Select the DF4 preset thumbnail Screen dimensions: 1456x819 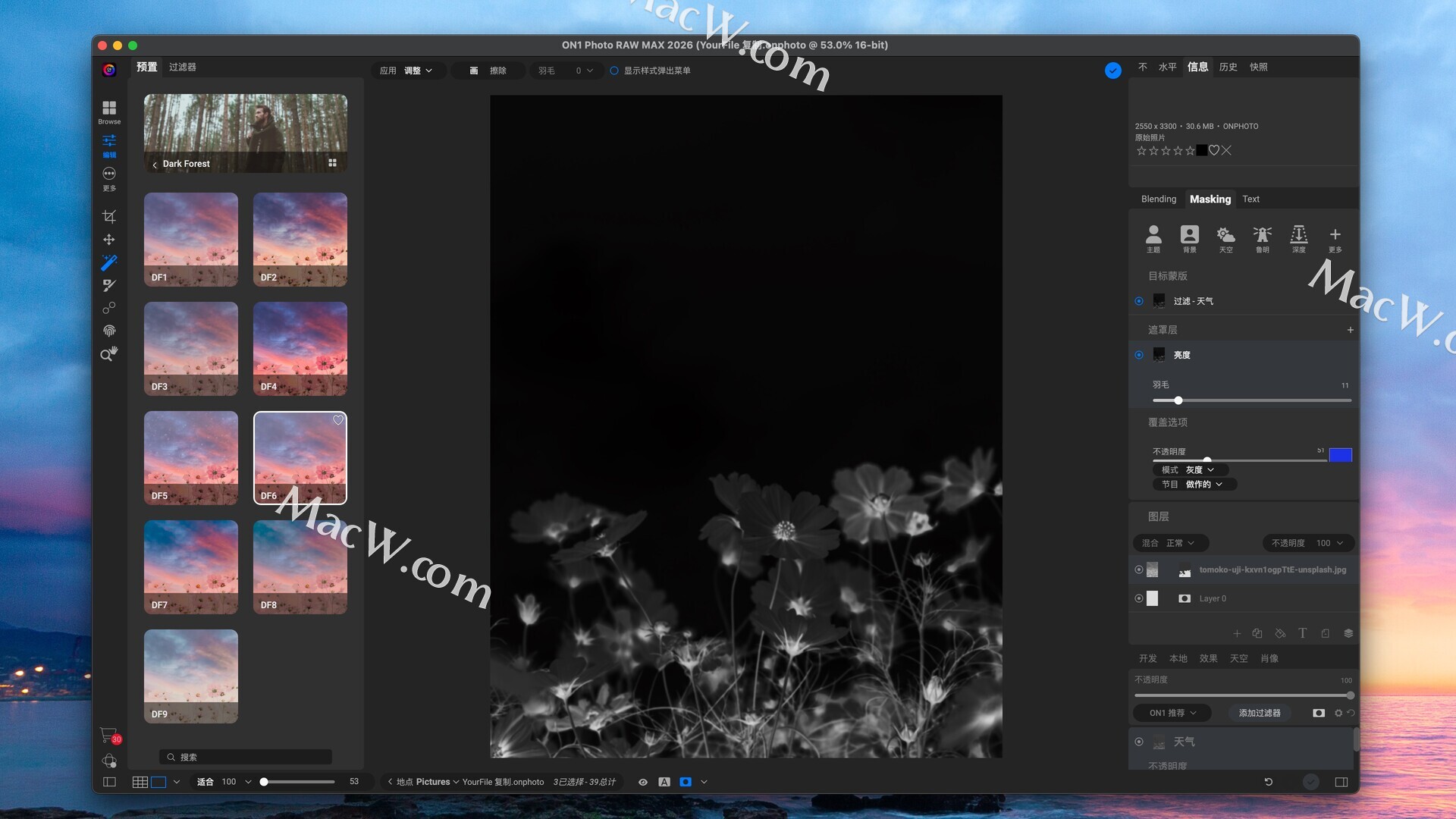pyautogui.click(x=300, y=349)
